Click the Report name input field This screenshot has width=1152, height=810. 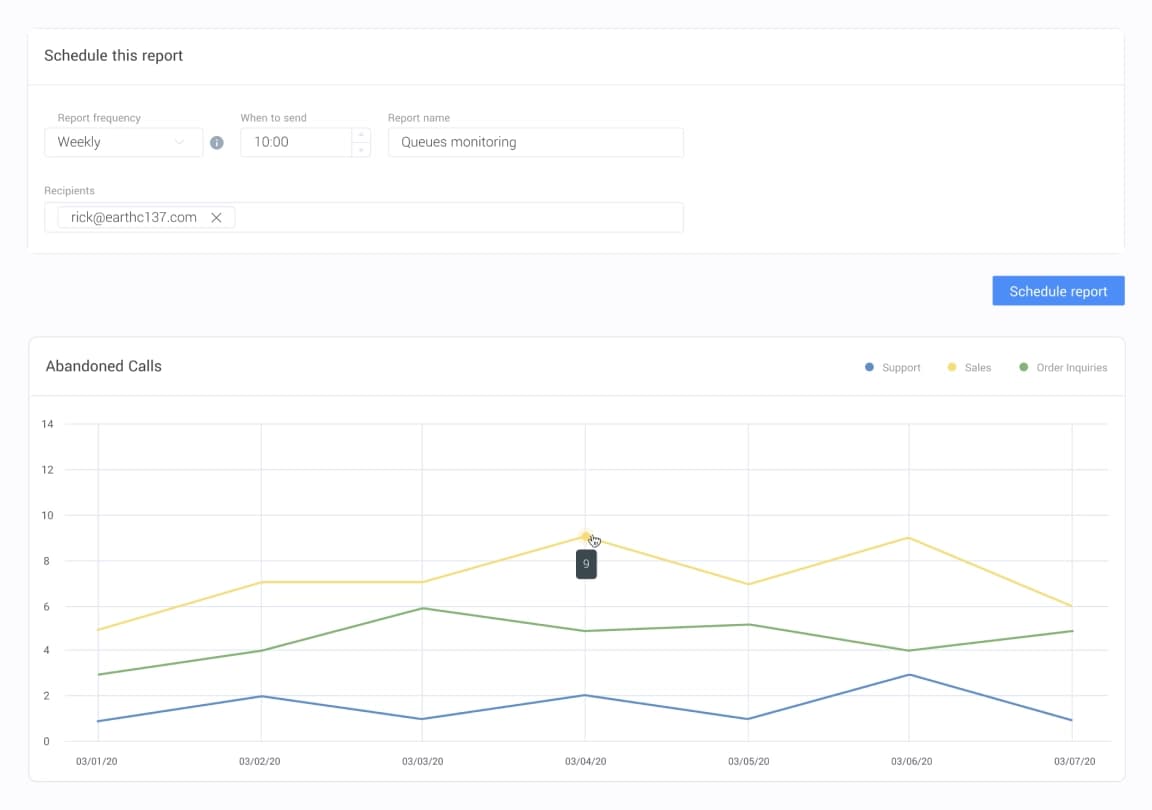[x=536, y=142]
